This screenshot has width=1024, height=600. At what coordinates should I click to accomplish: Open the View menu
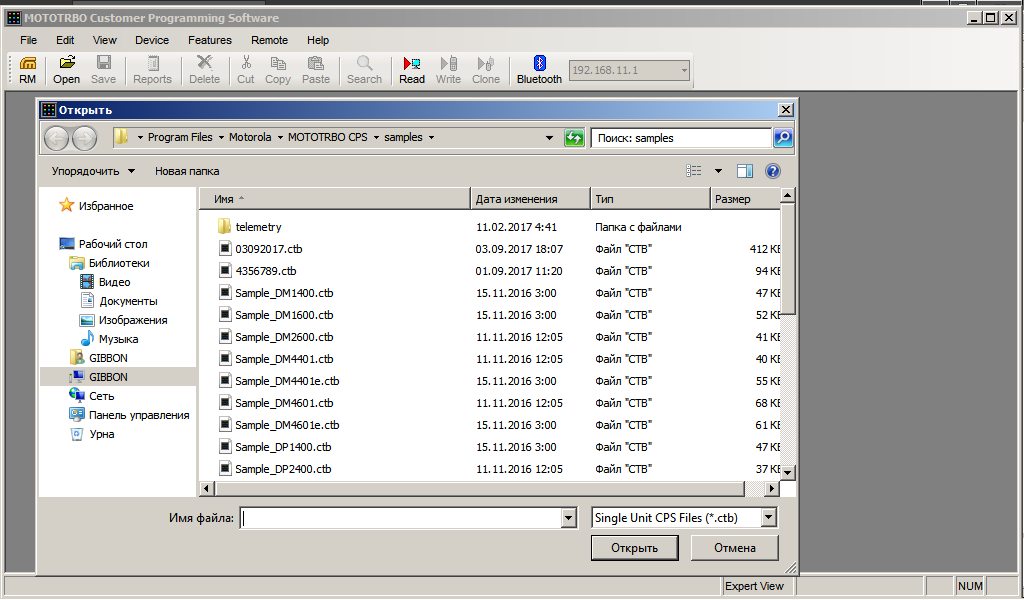pyautogui.click(x=104, y=40)
